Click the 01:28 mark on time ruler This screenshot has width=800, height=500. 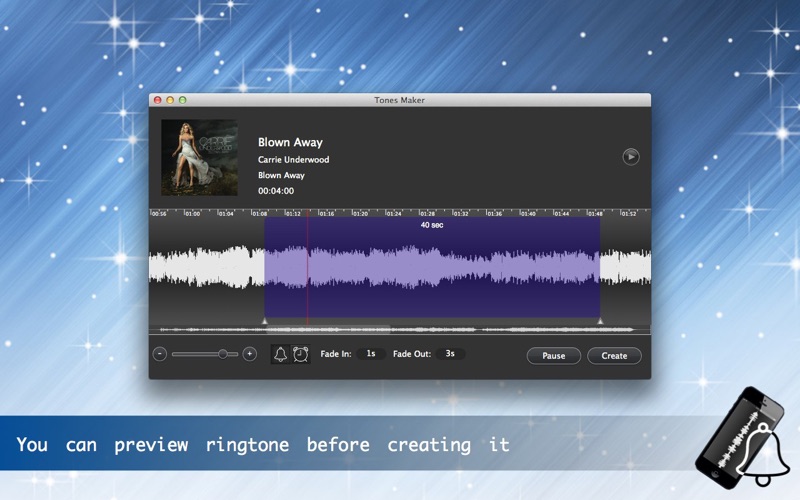(427, 213)
